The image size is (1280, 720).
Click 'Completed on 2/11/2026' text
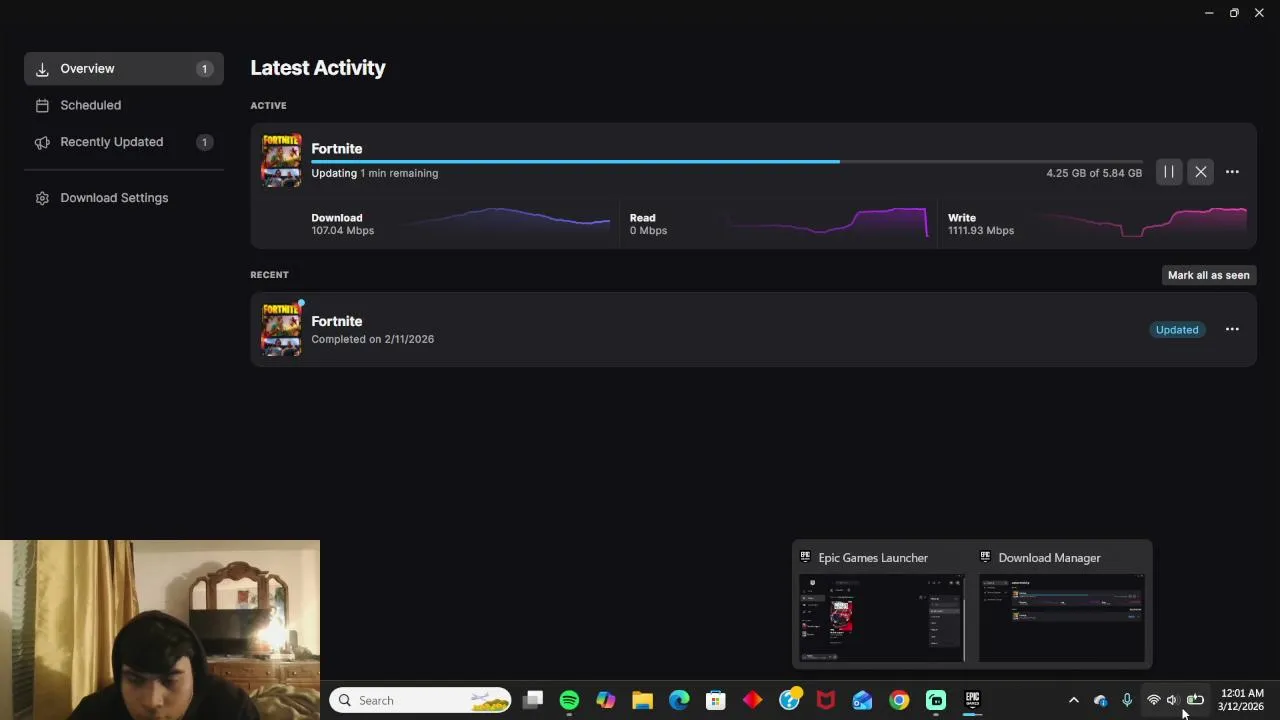(372, 339)
